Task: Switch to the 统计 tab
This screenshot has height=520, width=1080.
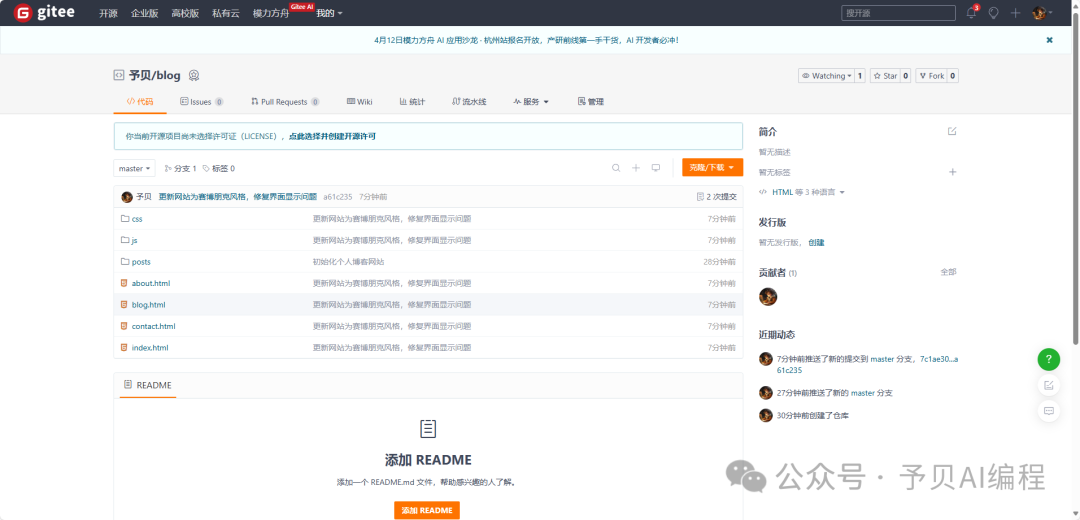Action: click(x=412, y=102)
